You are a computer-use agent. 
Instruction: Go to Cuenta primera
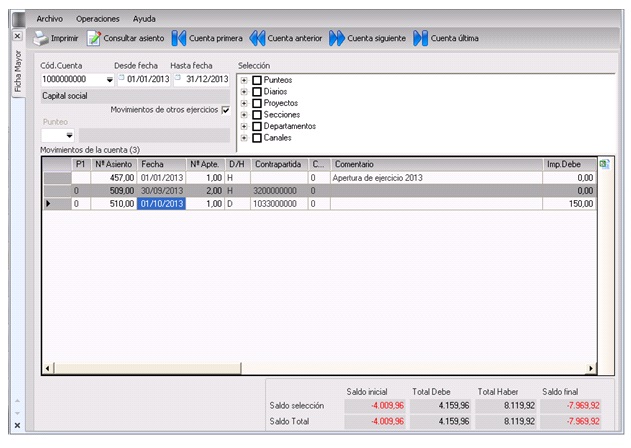[179, 39]
